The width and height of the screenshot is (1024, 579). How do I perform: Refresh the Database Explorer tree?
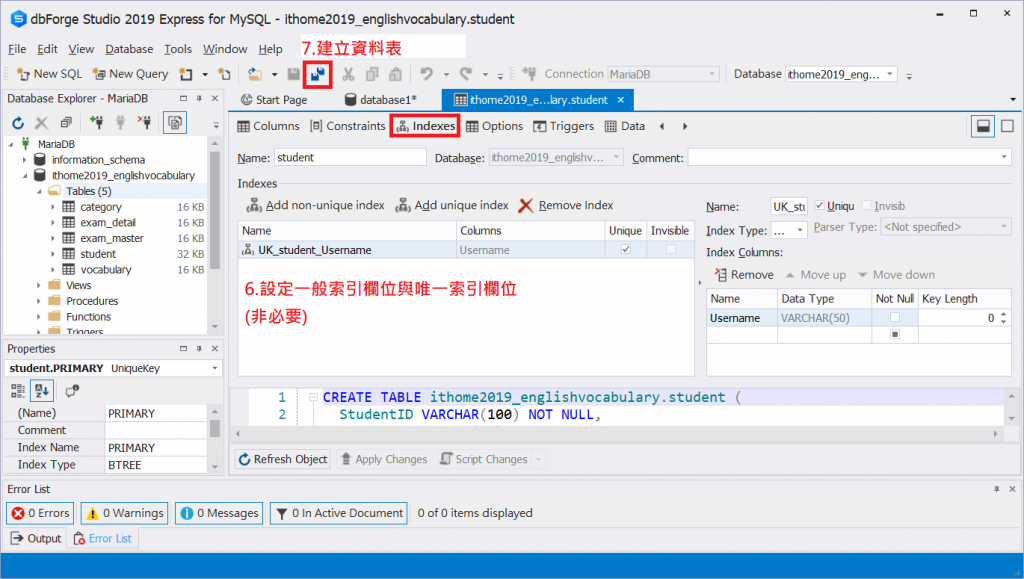point(18,123)
